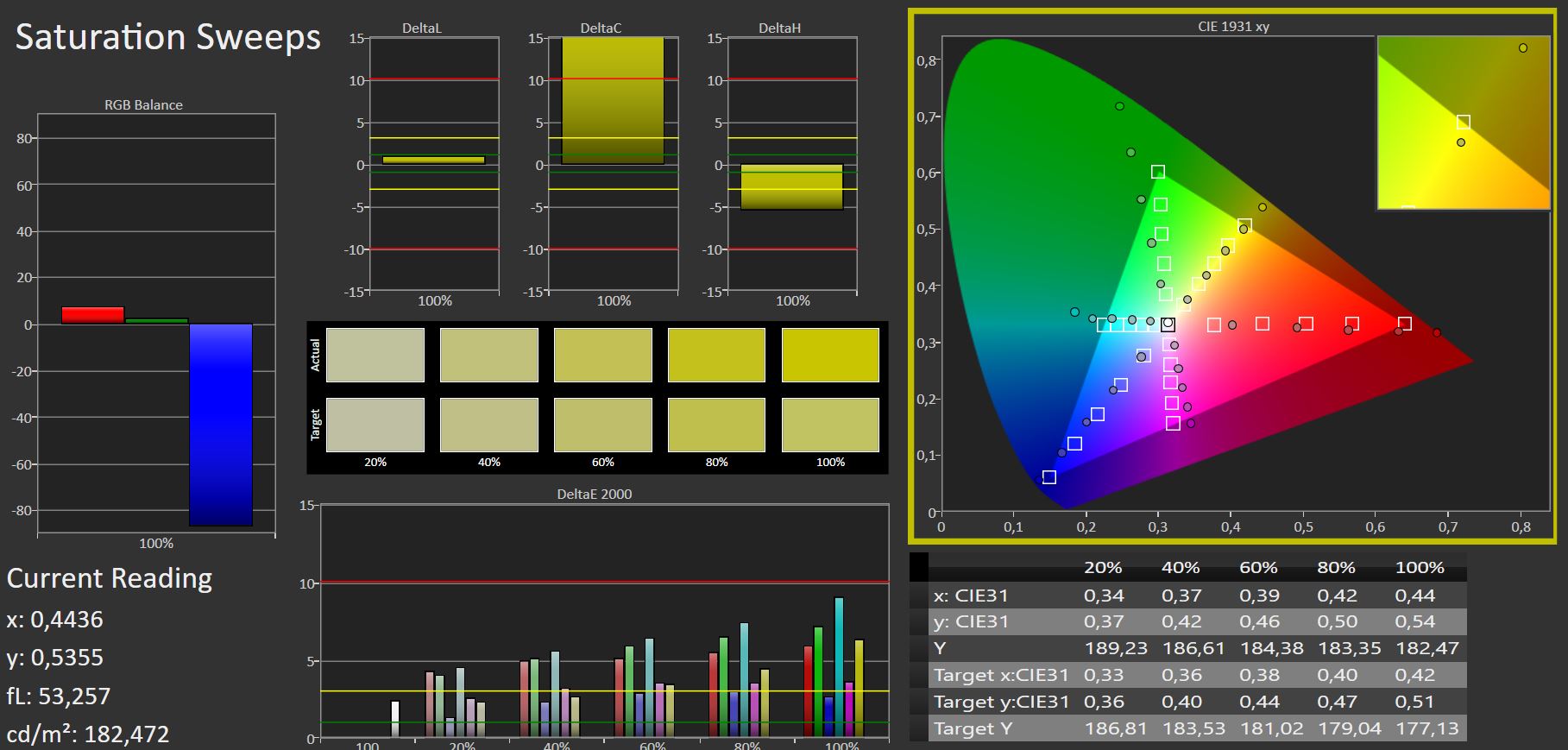Pick the Actual 60% saturation swatch
The image size is (1568, 750).
click(603, 355)
